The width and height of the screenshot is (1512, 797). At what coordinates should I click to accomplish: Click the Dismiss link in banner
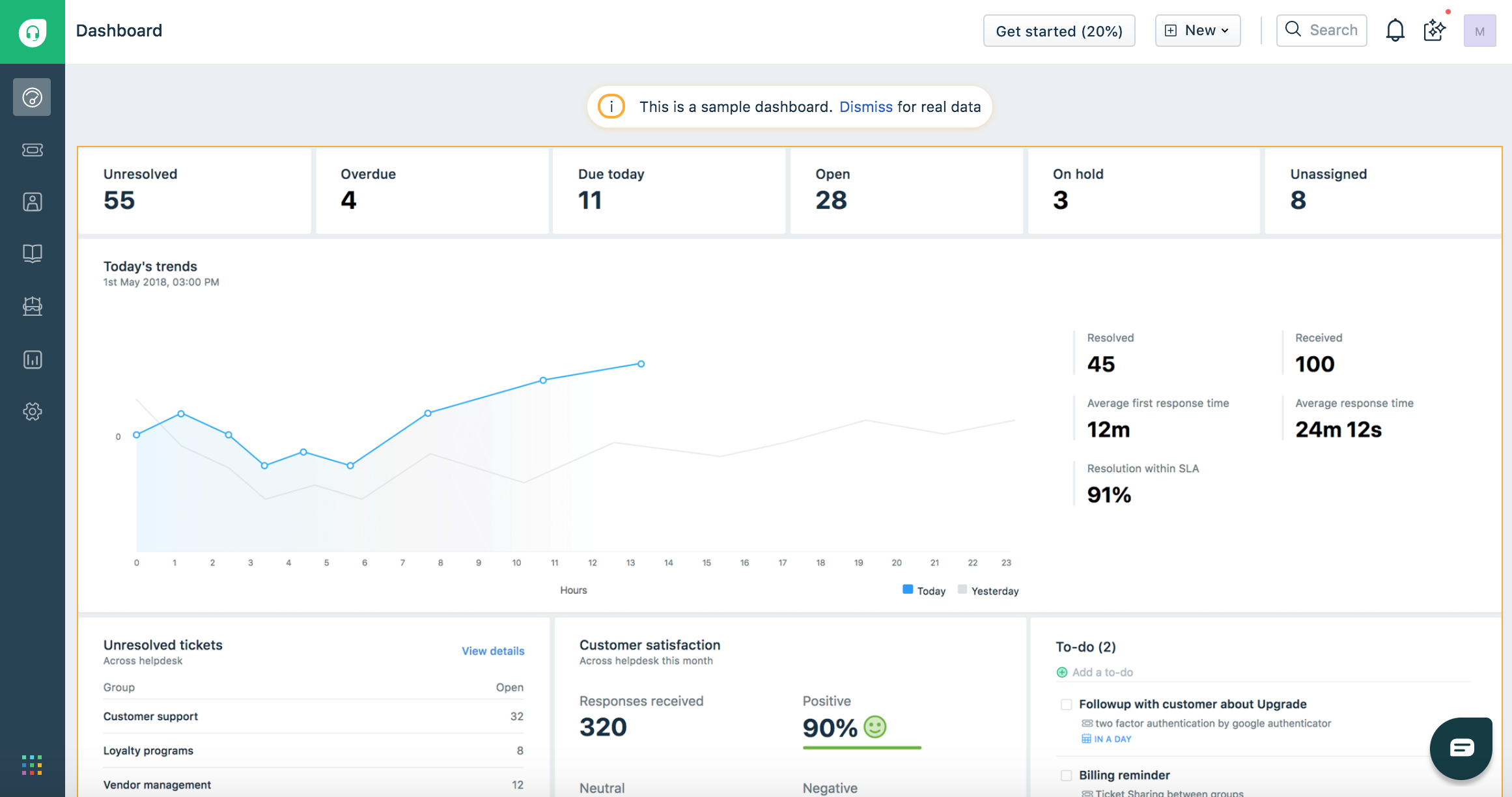pyautogui.click(x=865, y=107)
